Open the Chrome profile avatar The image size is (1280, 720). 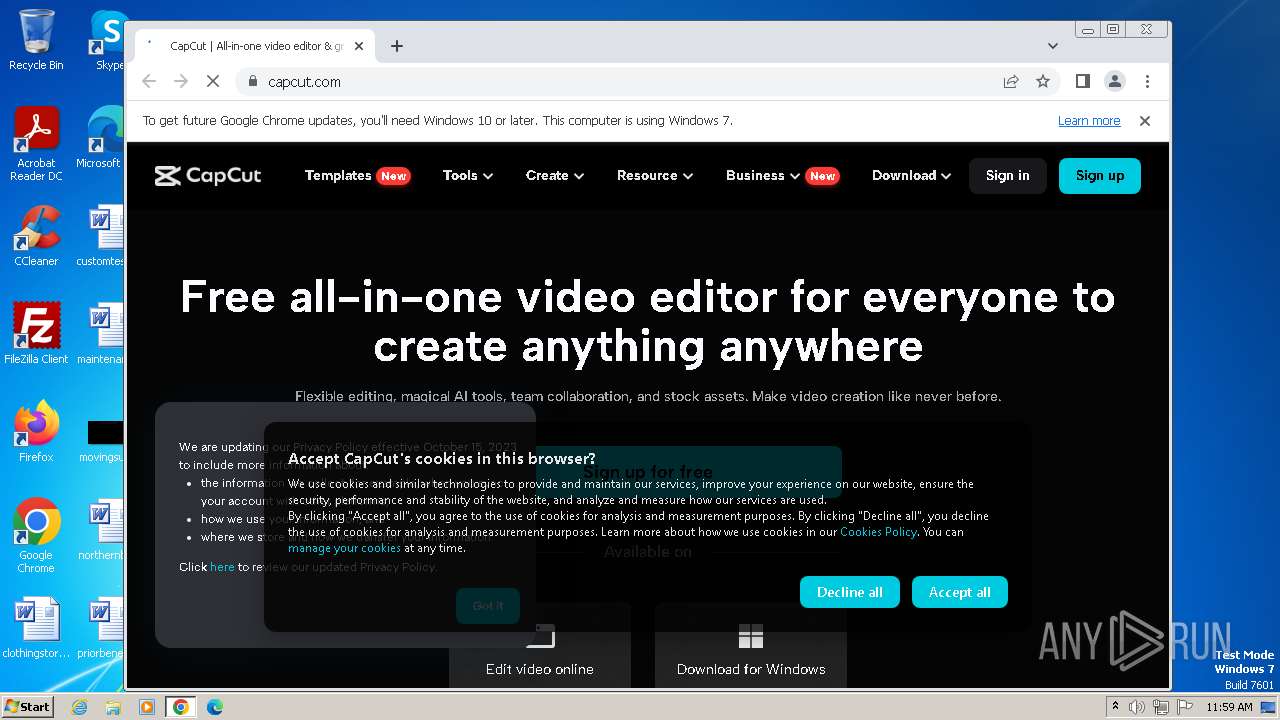click(1114, 82)
